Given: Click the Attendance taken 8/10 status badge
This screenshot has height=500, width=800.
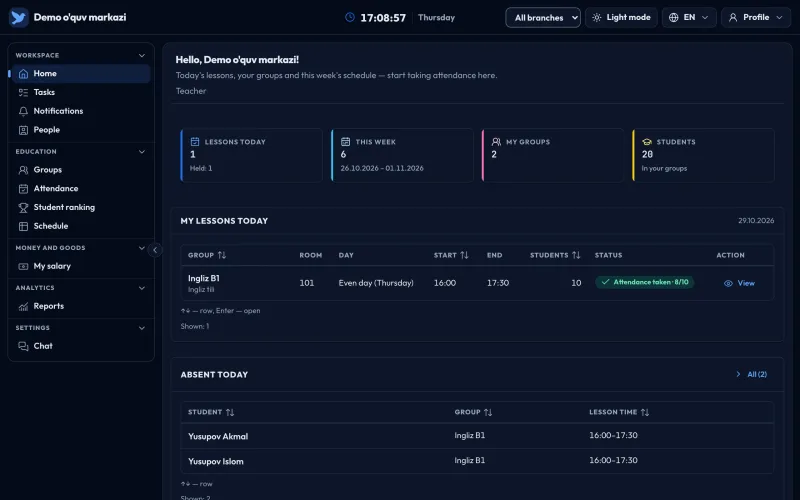Looking at the screenshot, I should click(x=644, y=282).
